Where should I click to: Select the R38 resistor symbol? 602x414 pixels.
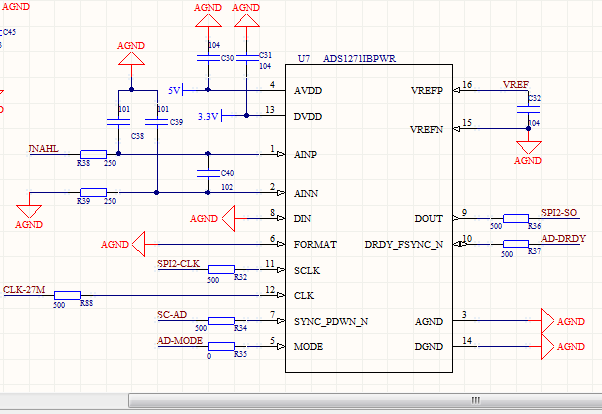tap(93, 154)
